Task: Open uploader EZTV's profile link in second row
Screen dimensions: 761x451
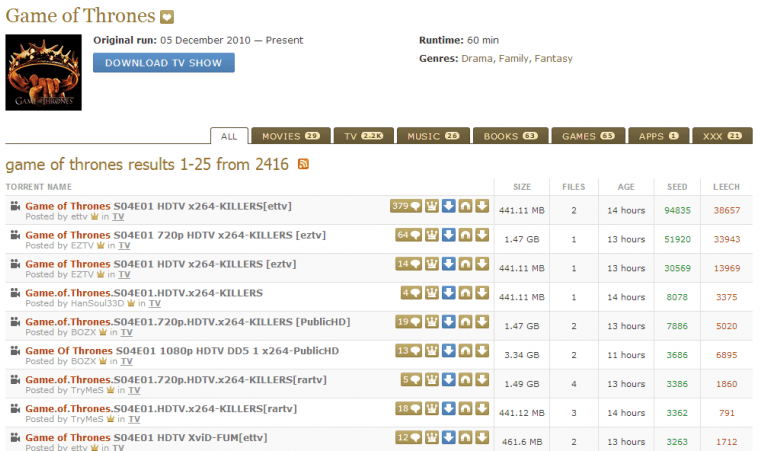Action: [x=82, y=245]
